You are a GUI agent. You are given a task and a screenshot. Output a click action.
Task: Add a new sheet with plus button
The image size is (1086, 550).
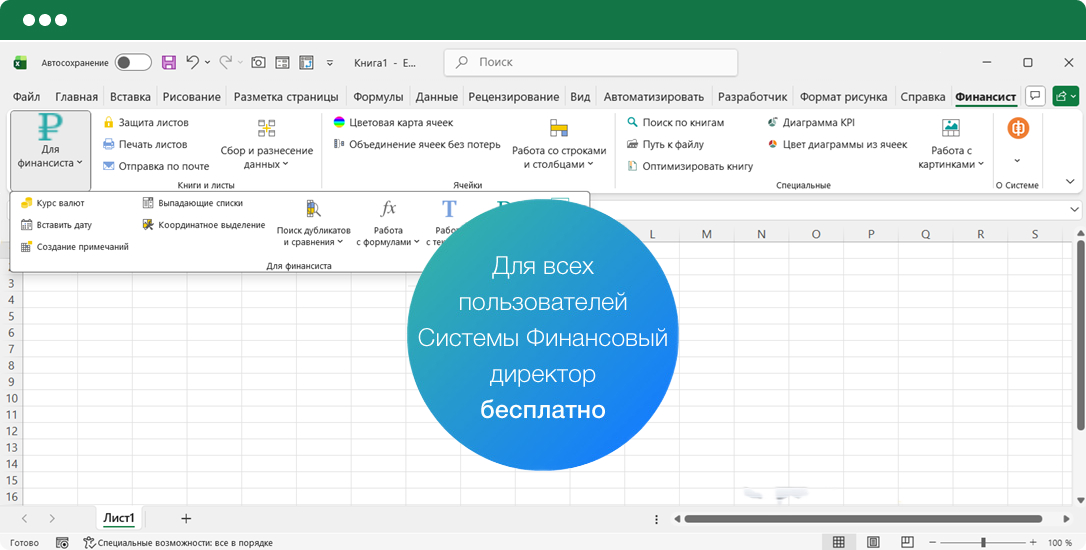186,518
